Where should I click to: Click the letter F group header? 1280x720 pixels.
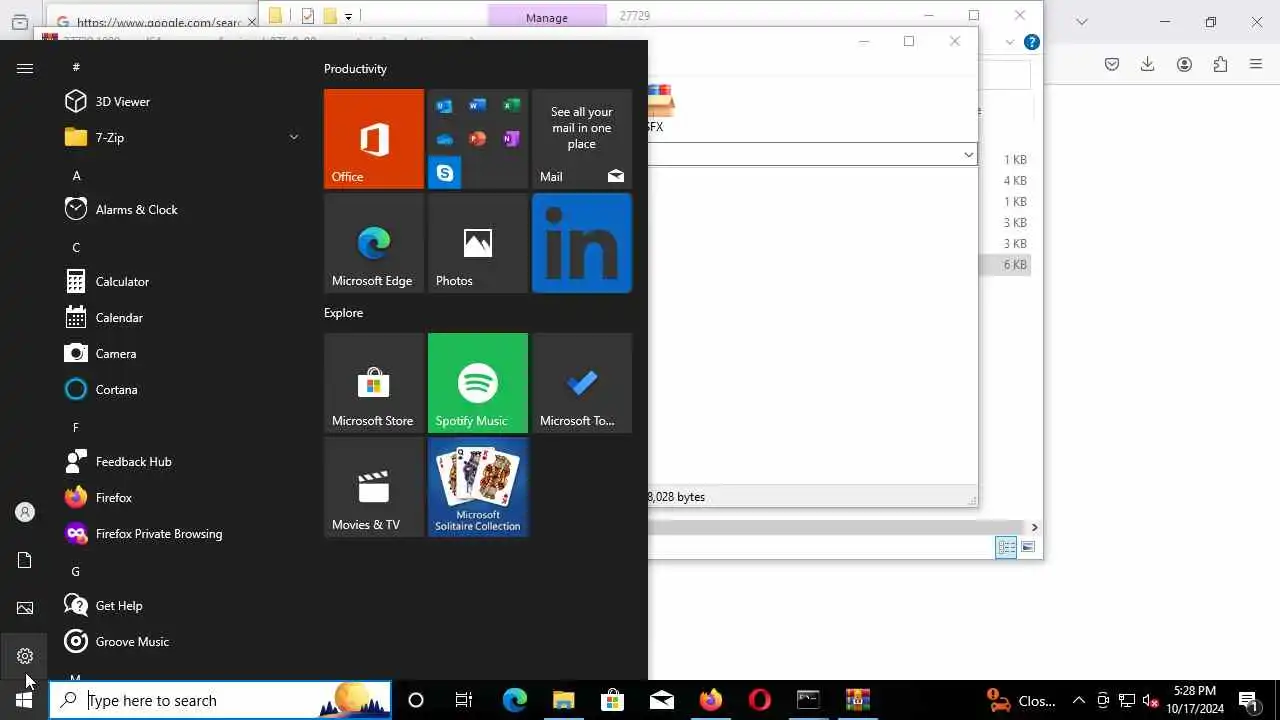[76, 427]
